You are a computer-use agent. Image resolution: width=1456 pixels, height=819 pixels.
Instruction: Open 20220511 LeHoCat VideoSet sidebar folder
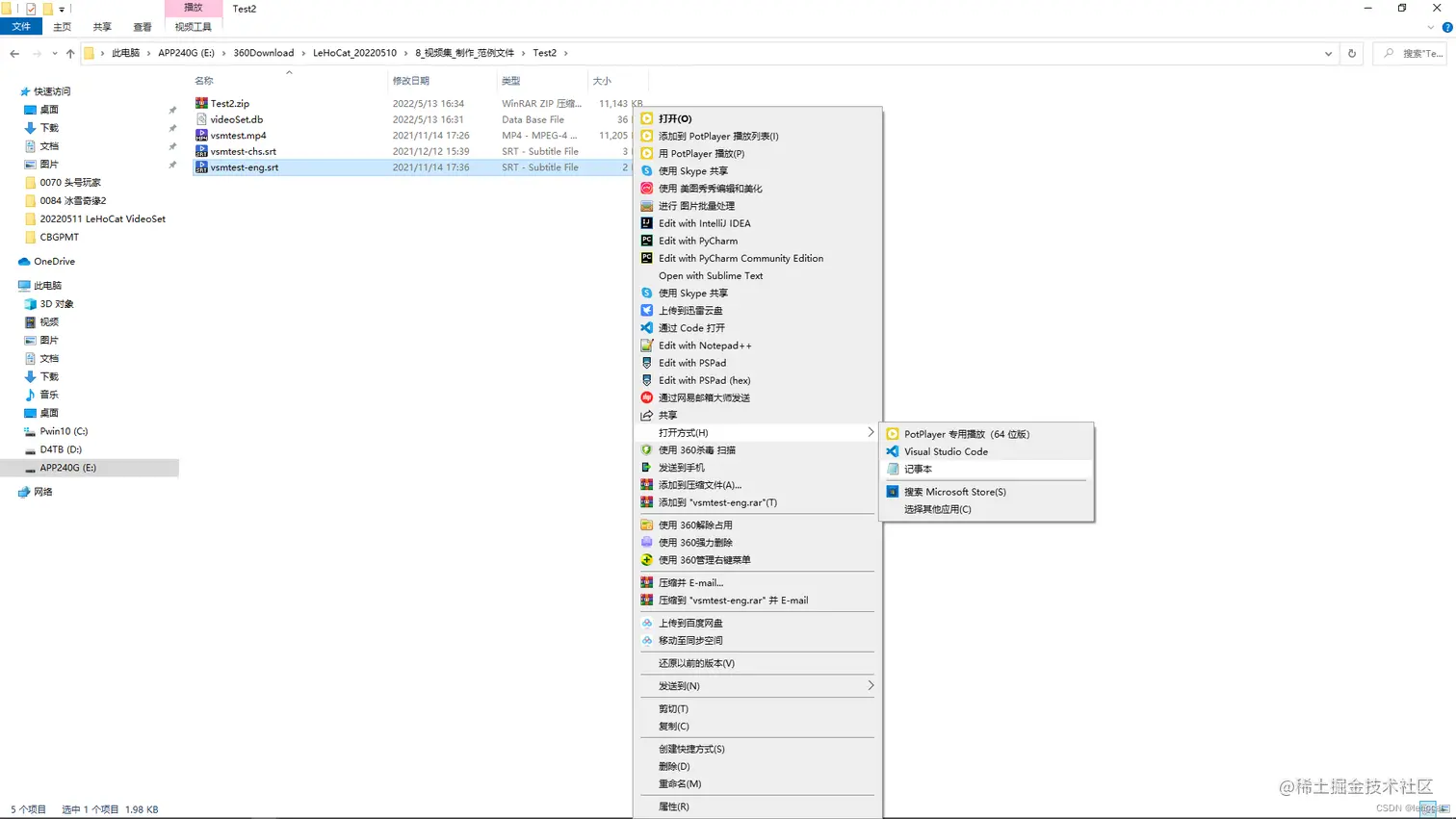pyautogui.click(x=102, y=218)
